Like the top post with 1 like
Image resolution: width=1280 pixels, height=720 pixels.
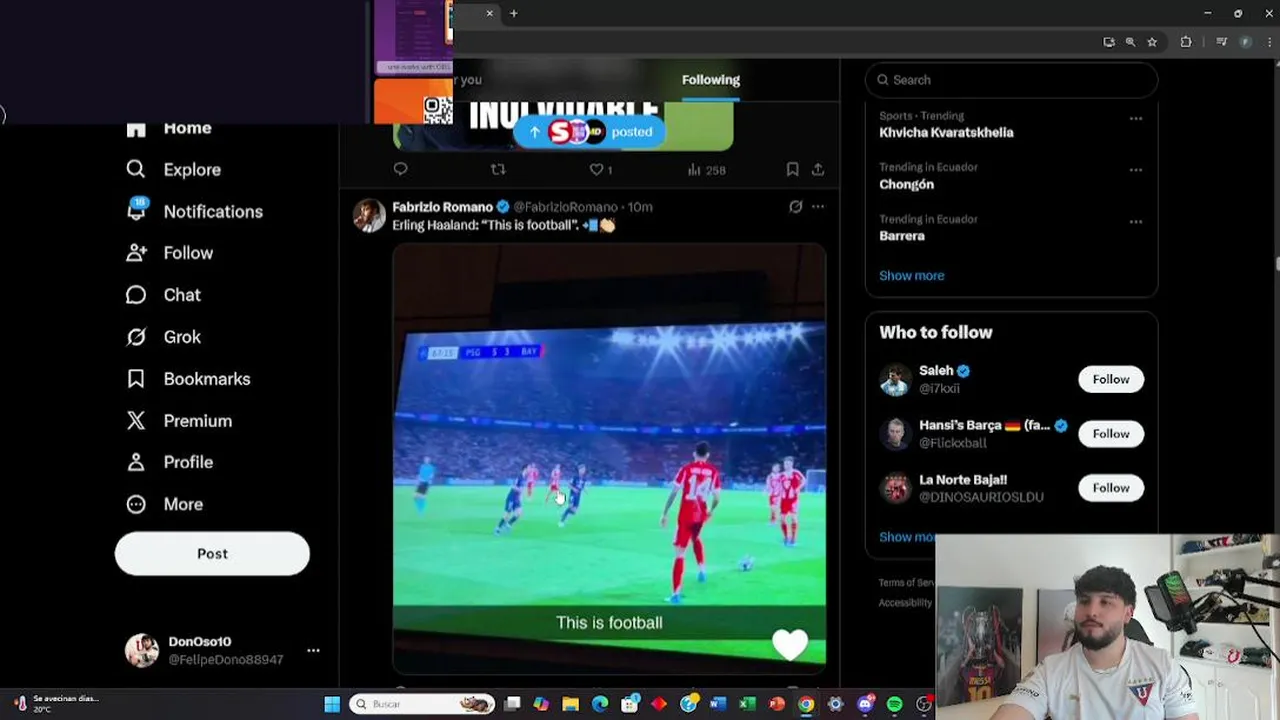point(600,170)
